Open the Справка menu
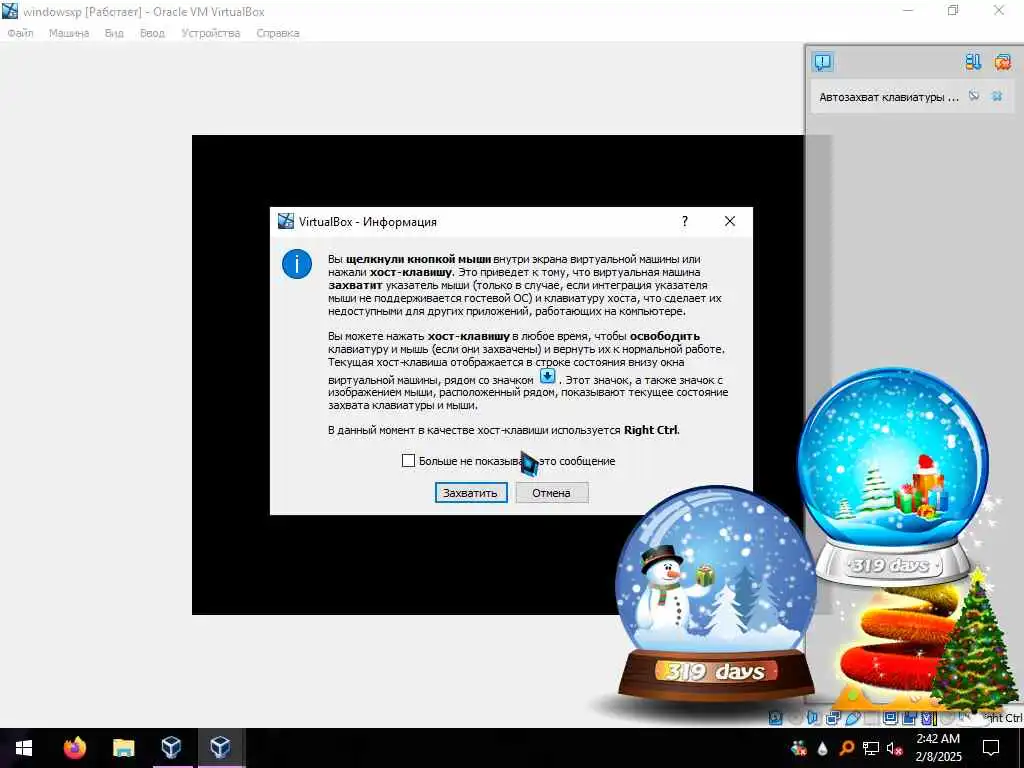 click(278, 33)
